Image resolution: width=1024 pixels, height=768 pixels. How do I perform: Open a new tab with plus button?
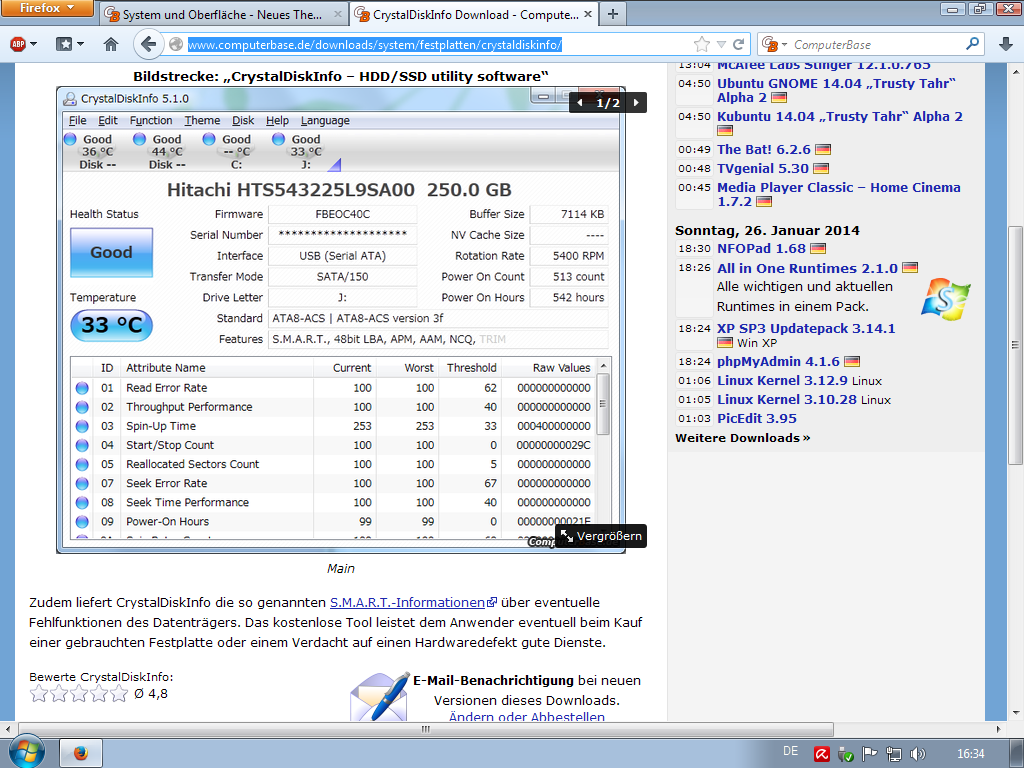[x=613, y=14]
